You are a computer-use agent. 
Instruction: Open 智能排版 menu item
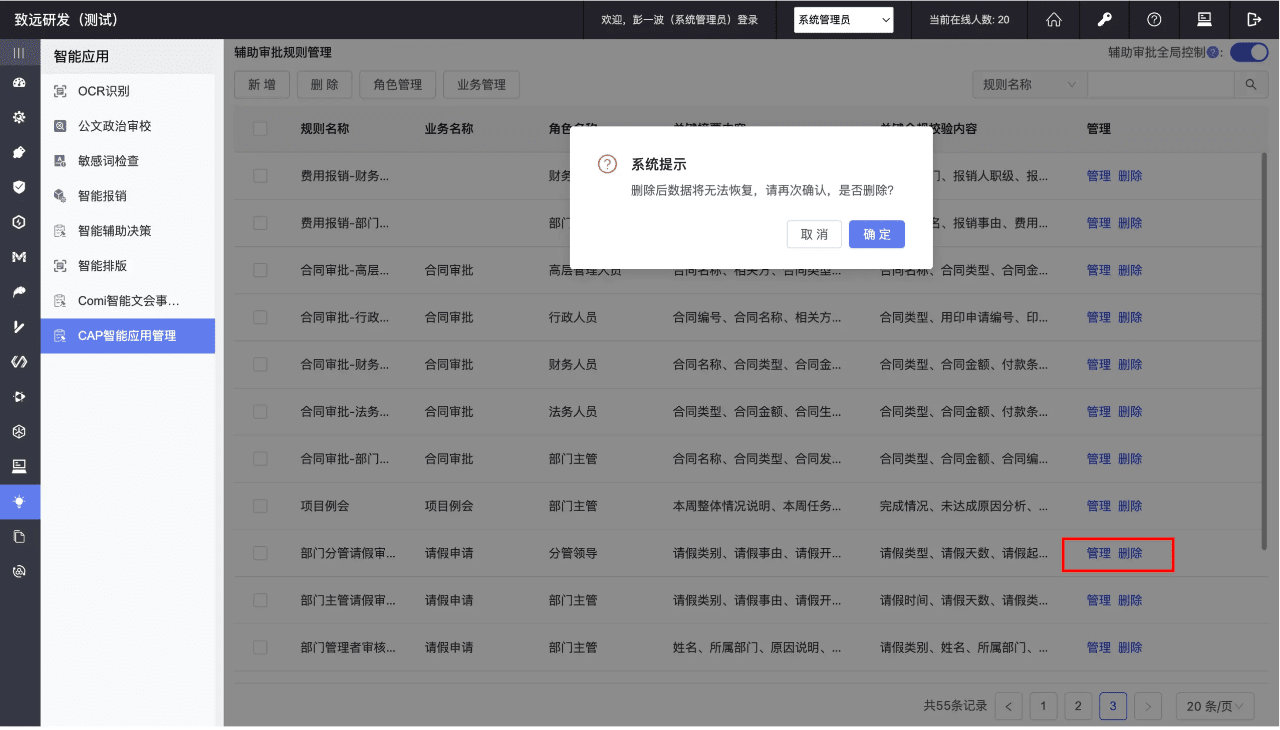click(128, 266)
